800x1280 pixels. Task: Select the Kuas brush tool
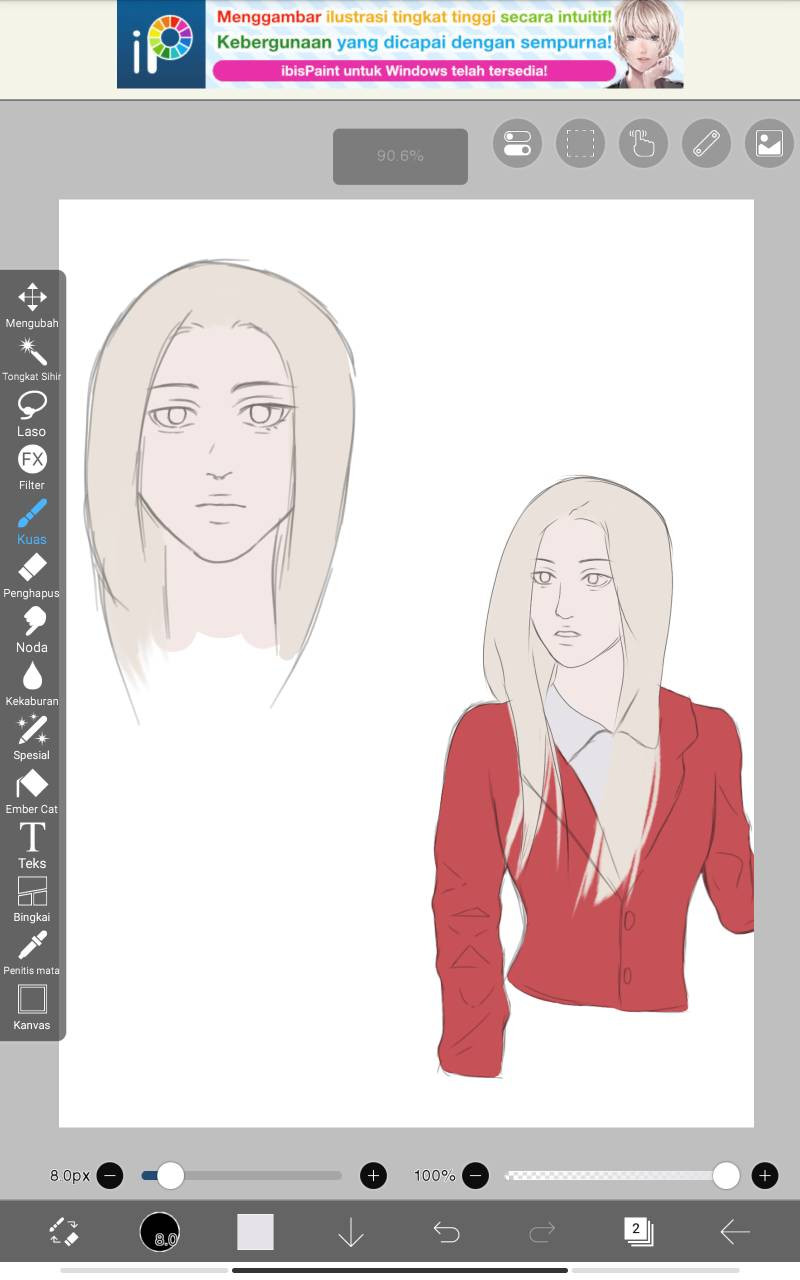pos(32,521)
